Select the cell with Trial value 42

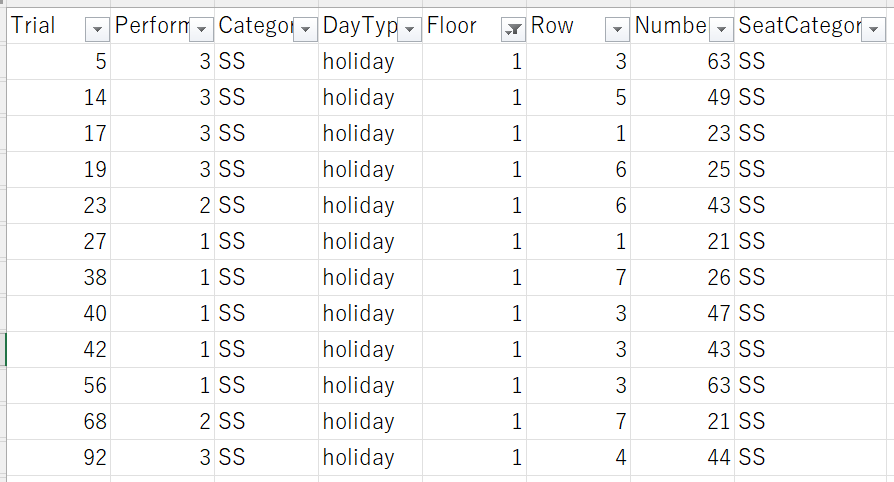coord(58,350)
